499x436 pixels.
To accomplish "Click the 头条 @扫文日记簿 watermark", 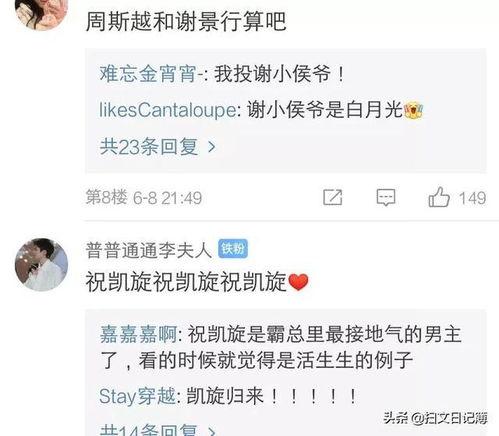I will point(435,418).
